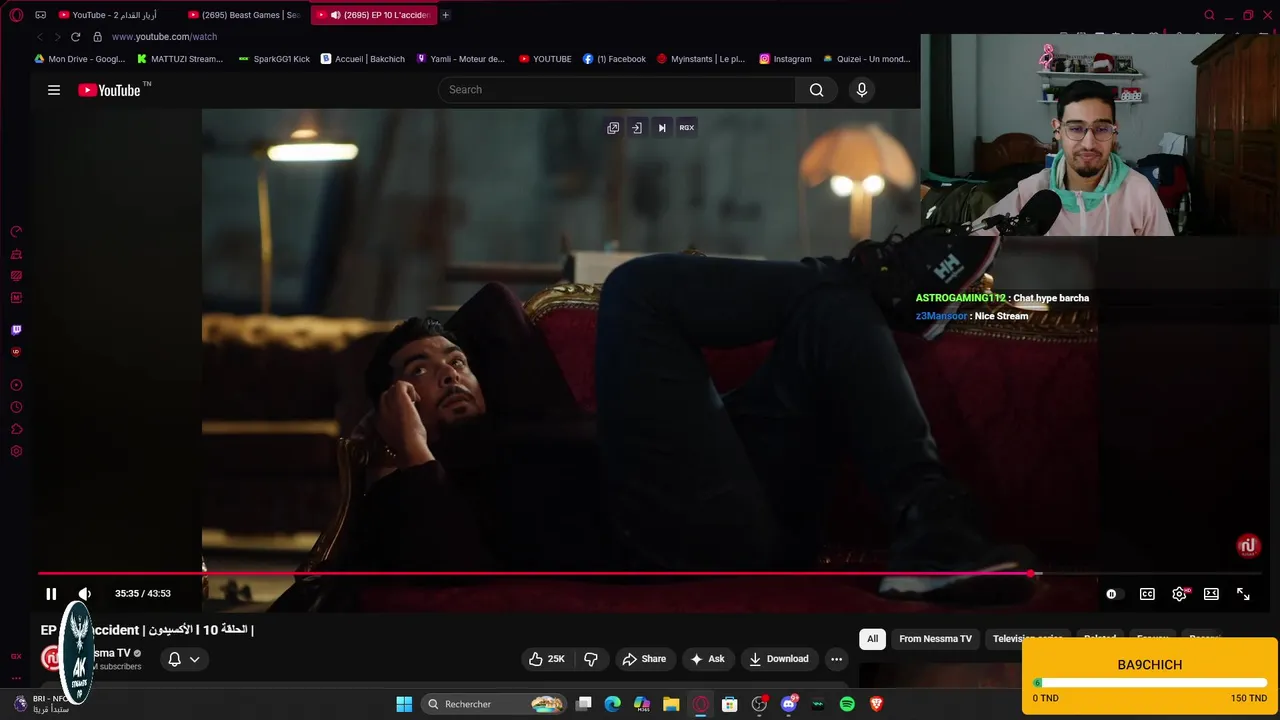The image size is (1280, 720).
Task: Open Quizei bookmark
Action: tap(866, 59)
